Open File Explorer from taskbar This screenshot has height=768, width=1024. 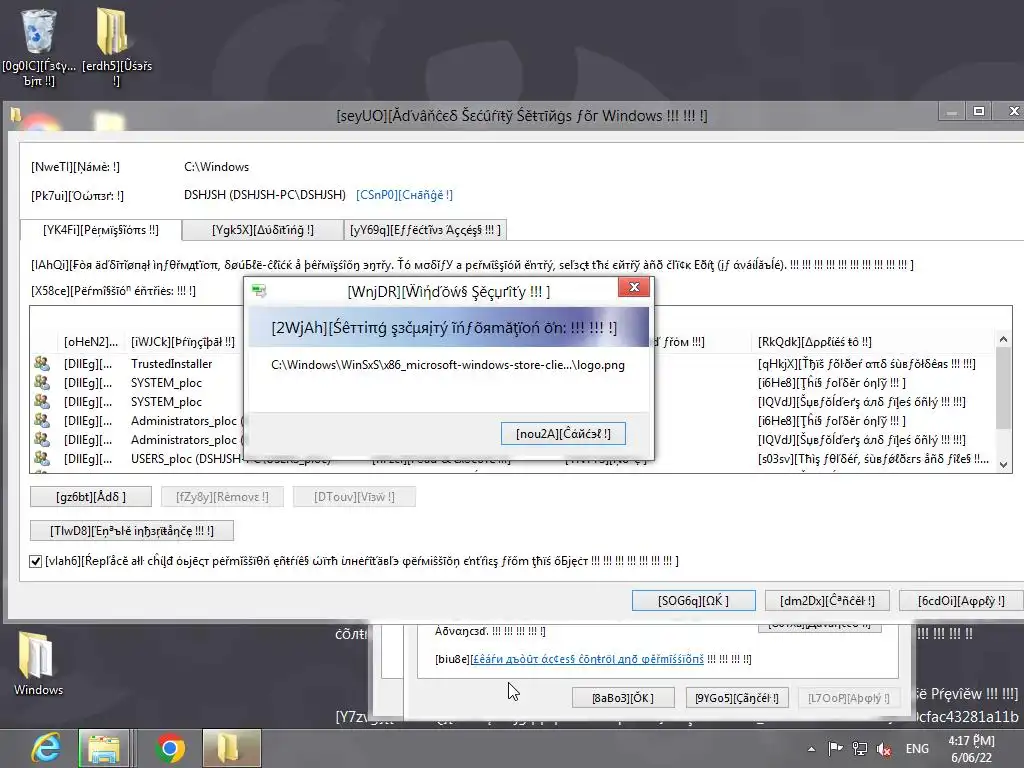104,748
